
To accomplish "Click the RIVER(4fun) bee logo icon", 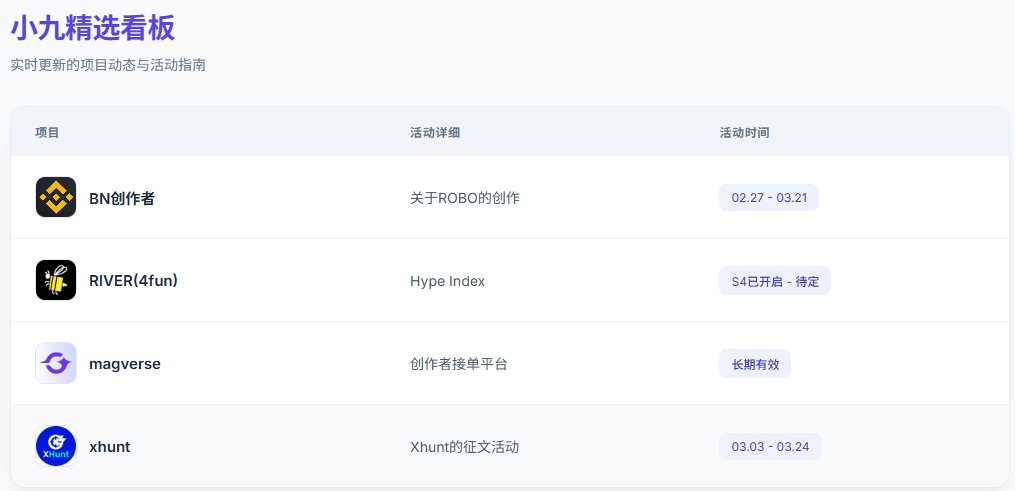I will point(56,281).
